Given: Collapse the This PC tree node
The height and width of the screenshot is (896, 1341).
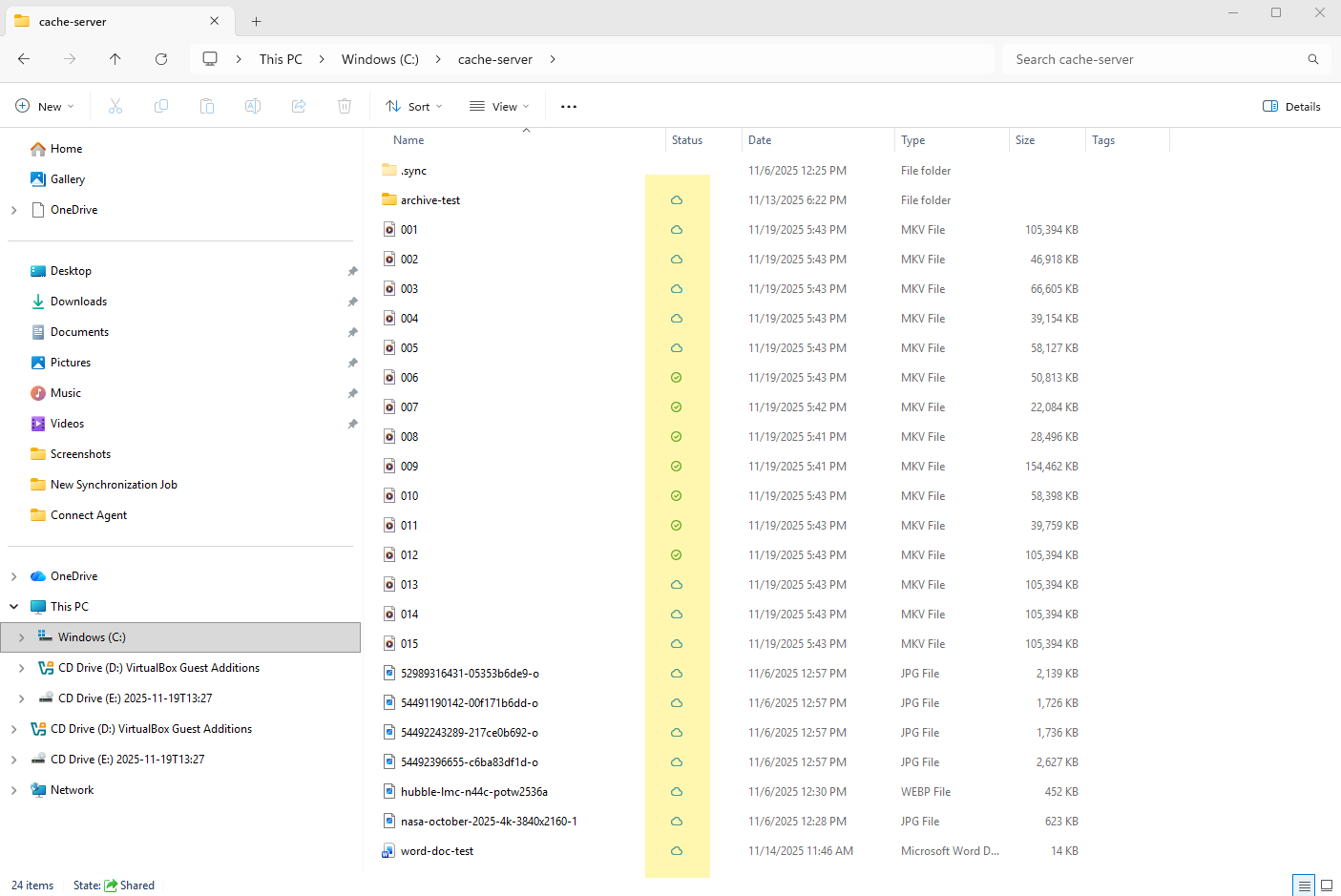Looking at the screenshot, I should (14, 607).
